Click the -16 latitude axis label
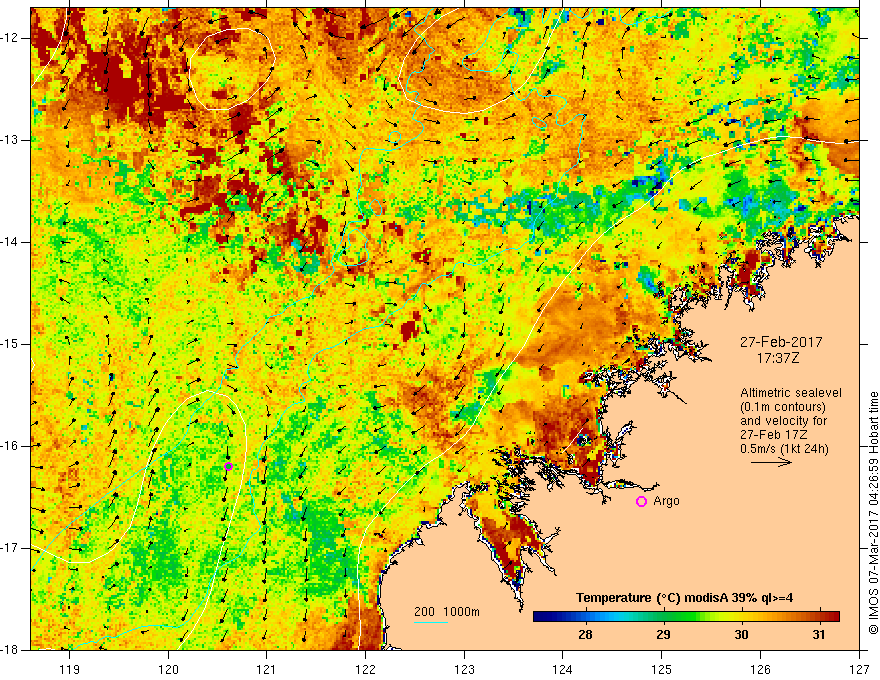 coord(10,446)
